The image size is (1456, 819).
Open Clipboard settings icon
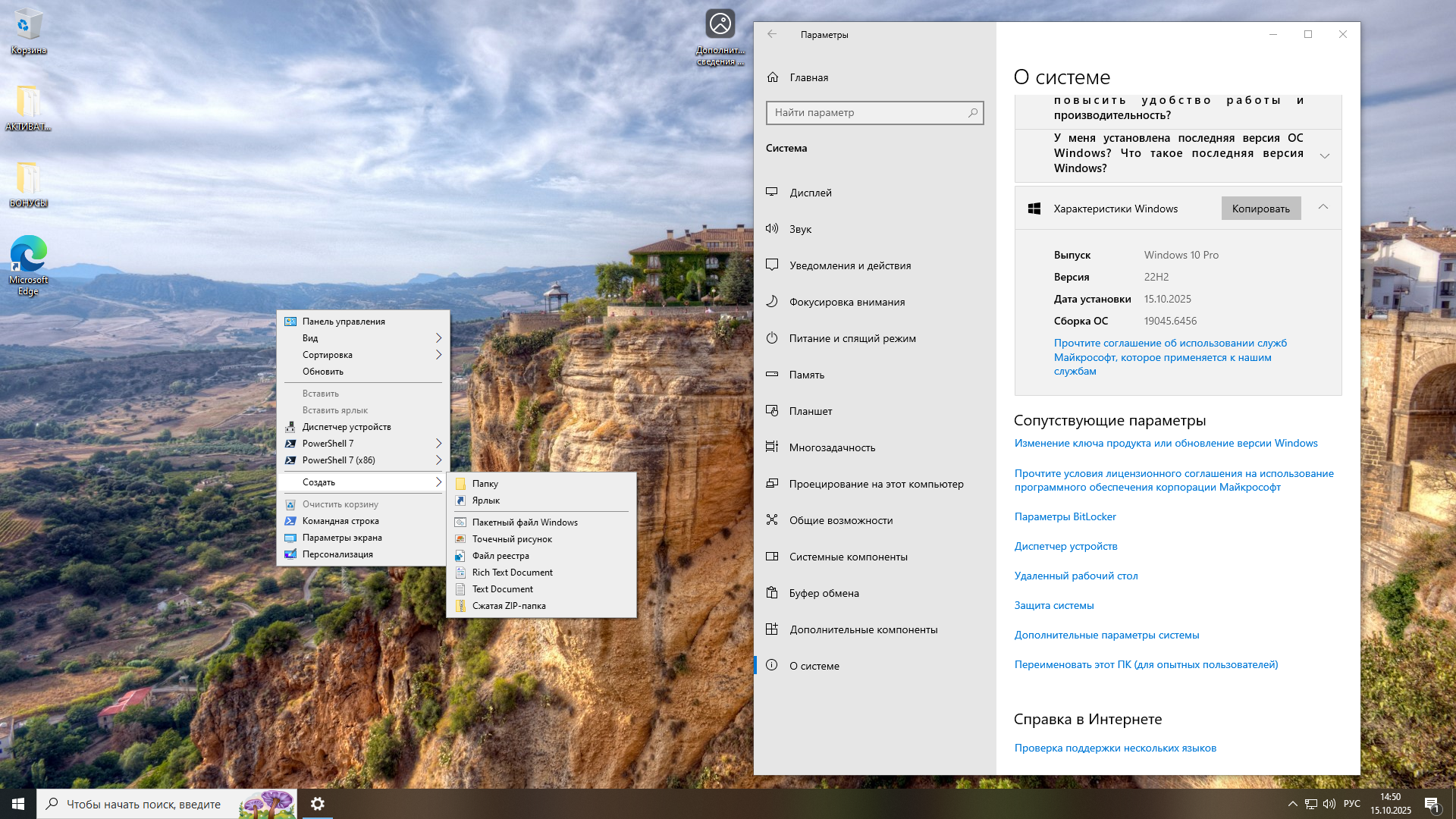(772, 593)
